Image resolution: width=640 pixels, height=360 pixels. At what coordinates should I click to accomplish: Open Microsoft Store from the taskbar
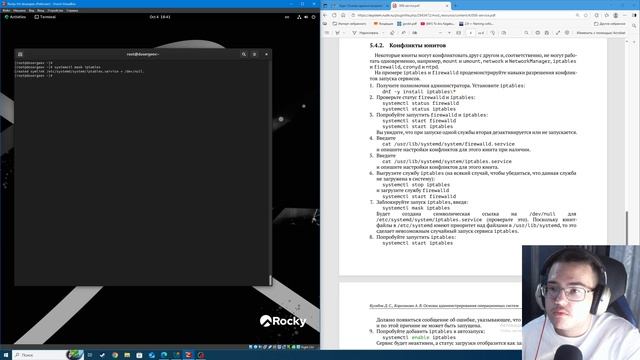click(139, 355)
